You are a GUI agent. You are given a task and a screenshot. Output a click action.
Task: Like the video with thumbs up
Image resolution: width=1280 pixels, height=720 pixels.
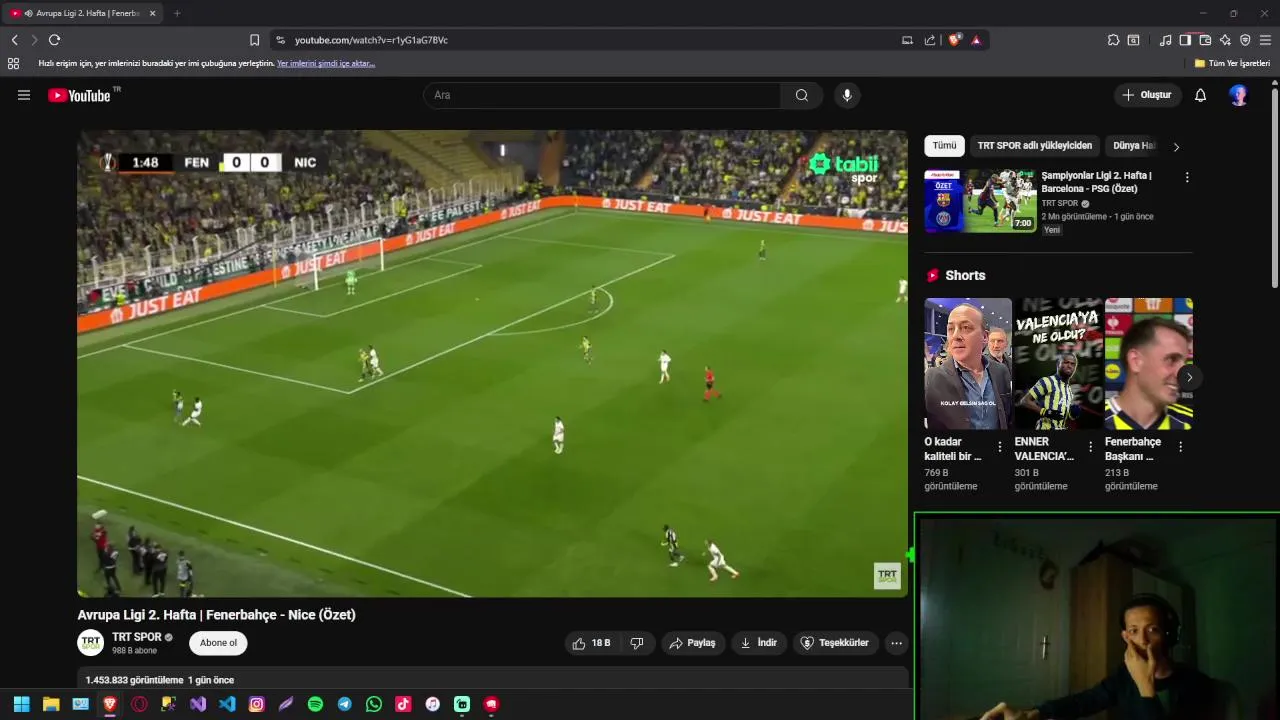[591, 643]
